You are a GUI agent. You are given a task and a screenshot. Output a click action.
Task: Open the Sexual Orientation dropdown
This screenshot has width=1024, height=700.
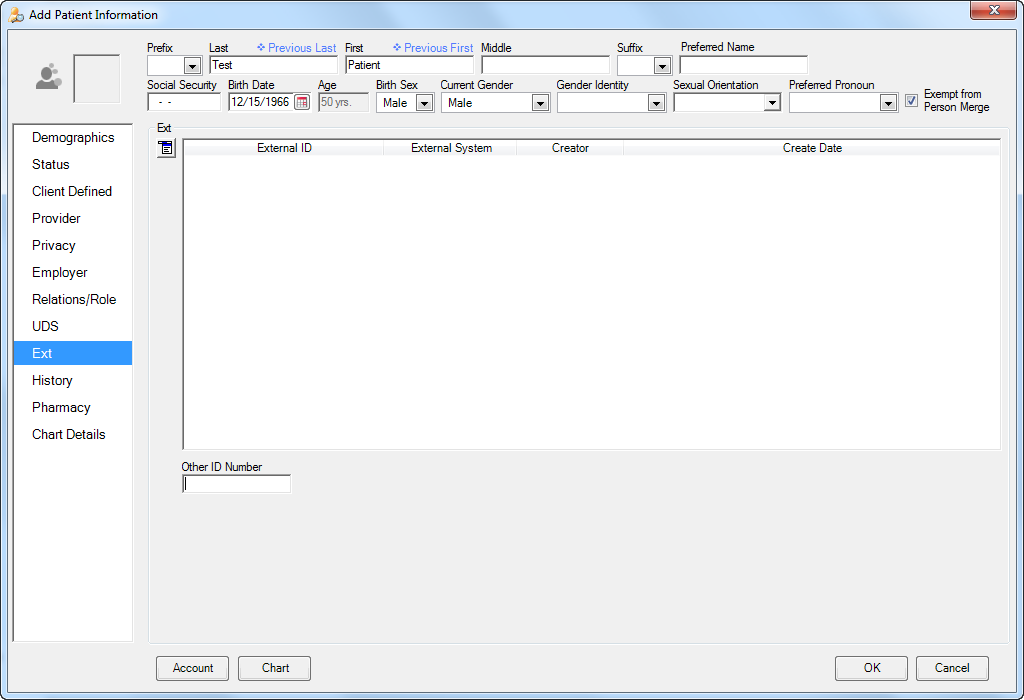pos(773,103)
